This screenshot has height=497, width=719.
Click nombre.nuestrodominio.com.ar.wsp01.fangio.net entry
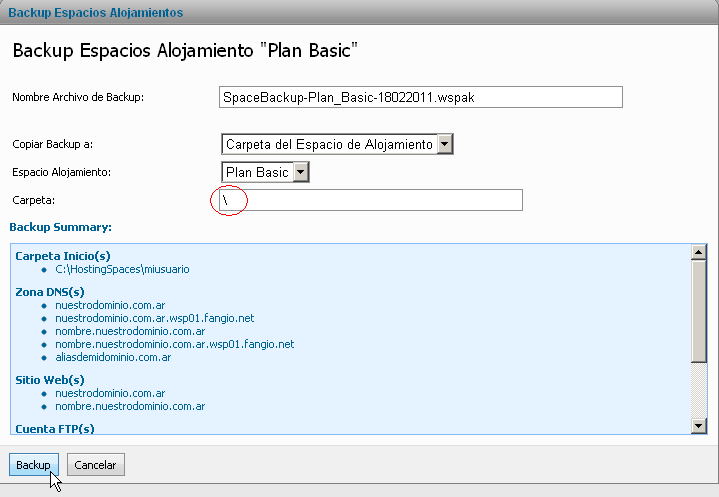tap(175, 344)
